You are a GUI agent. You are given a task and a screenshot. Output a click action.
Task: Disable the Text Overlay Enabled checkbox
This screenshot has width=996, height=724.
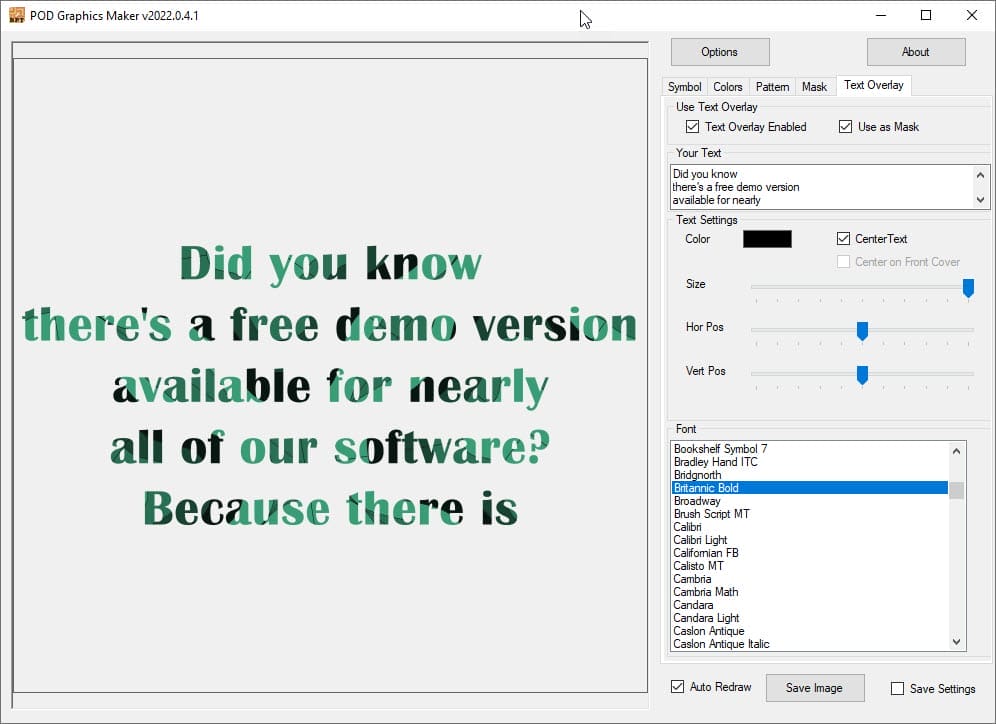[x=692, y=127]
